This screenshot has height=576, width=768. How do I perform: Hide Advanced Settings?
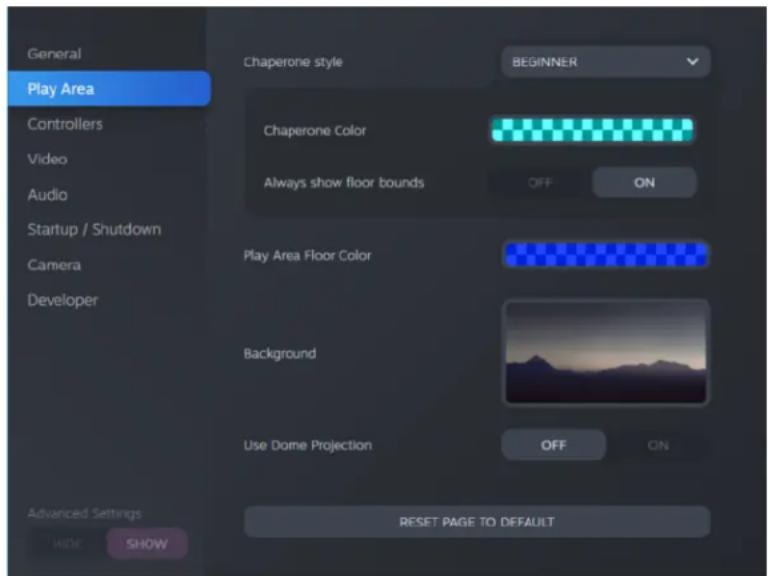pos(67,544)
